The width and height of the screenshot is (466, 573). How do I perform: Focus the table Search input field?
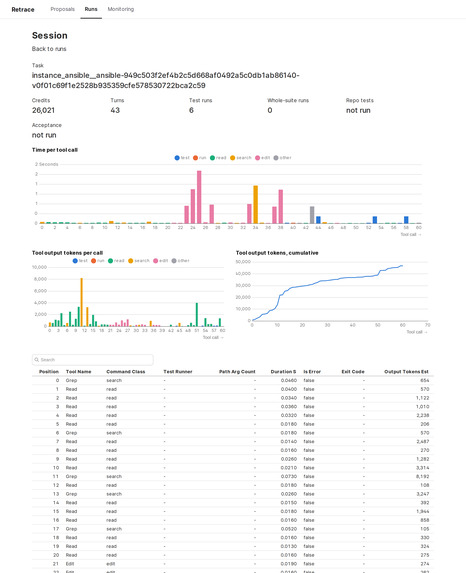point(92,360)
